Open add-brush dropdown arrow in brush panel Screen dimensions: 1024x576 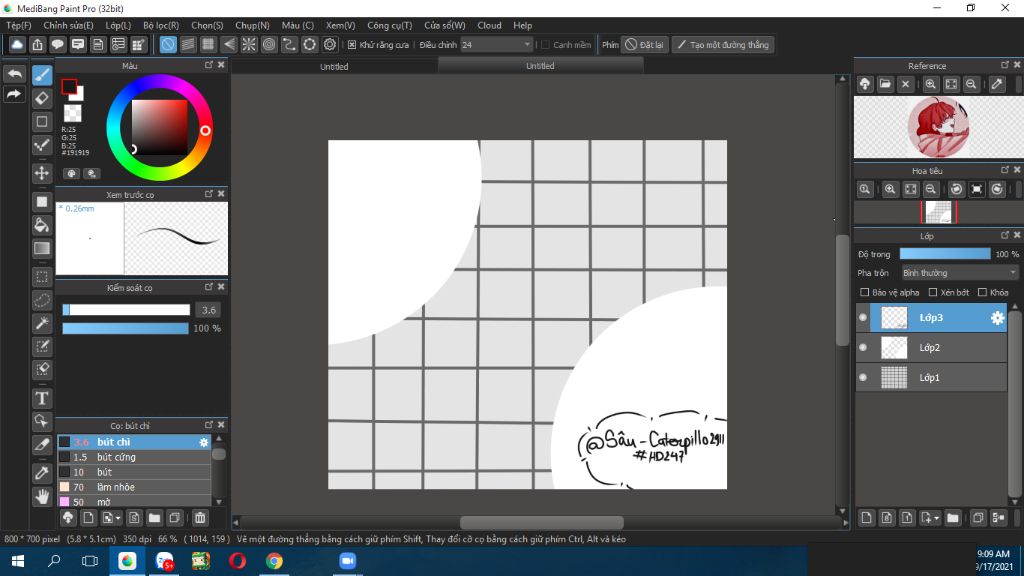118,518
